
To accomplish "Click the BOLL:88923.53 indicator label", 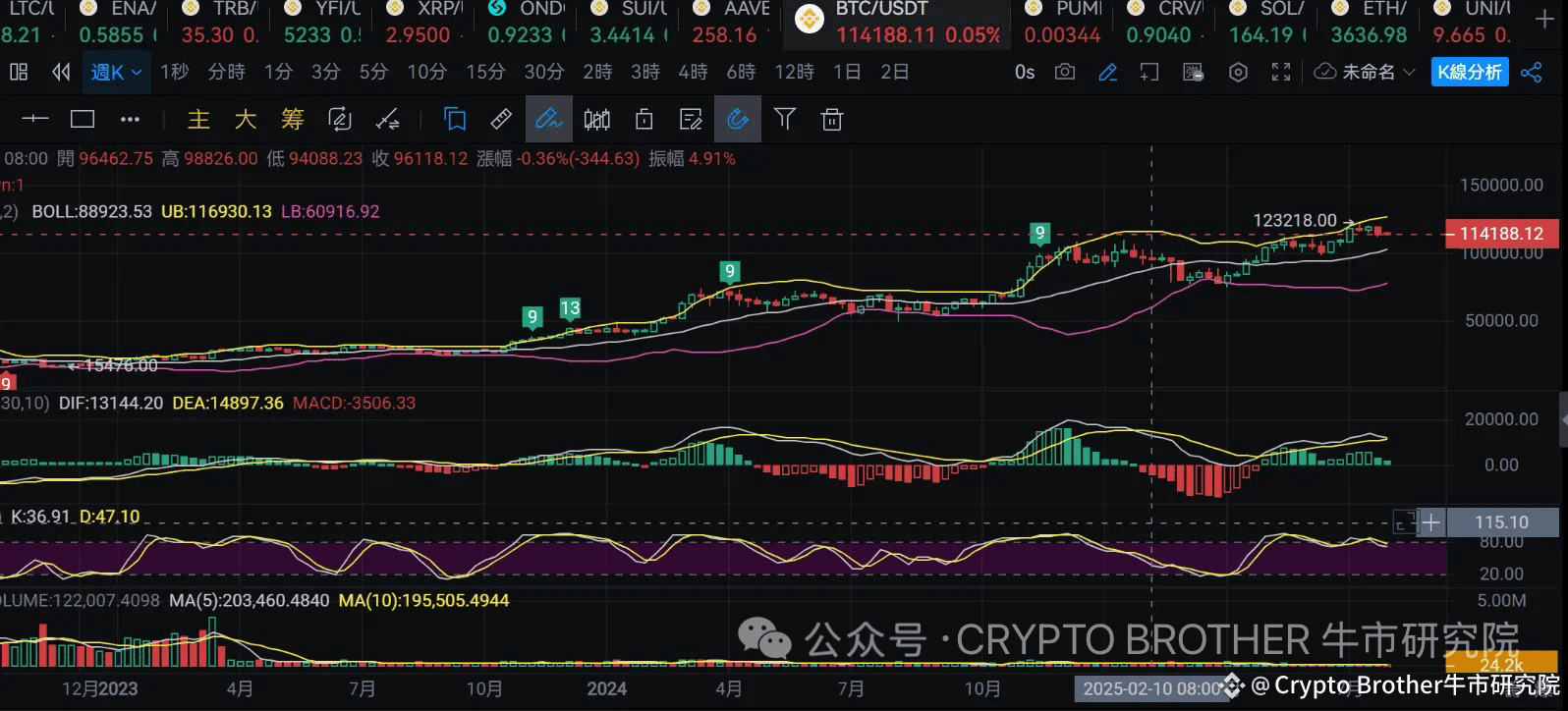I will [x=91, y=211].
